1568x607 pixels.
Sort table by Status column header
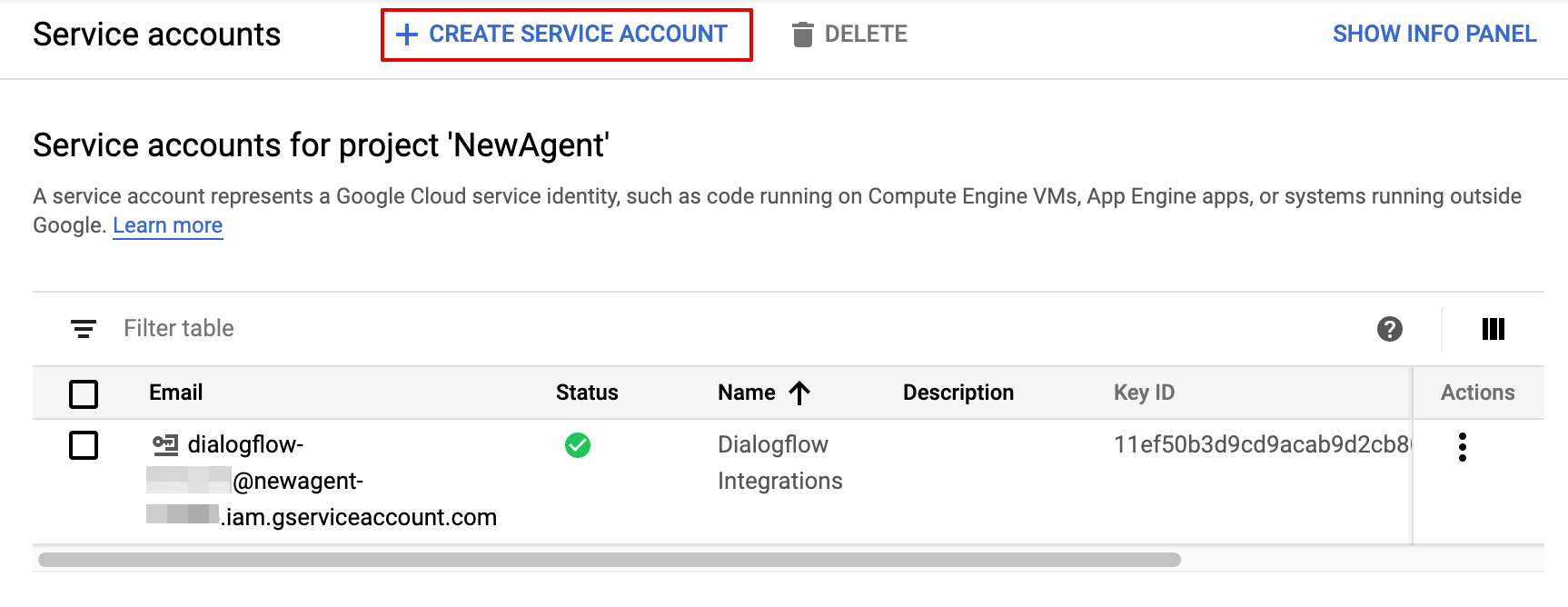pyautogui.click(x=587, y=393)
